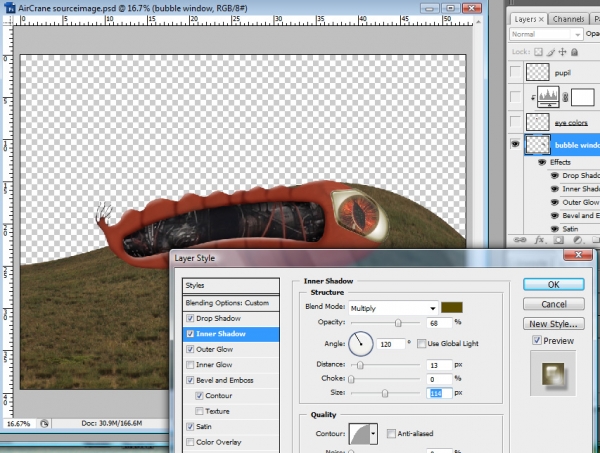Viewport: 600px width, 453px height.
Task: Open the contour picker dropdown arrow
Action: (x=373, y=434)
